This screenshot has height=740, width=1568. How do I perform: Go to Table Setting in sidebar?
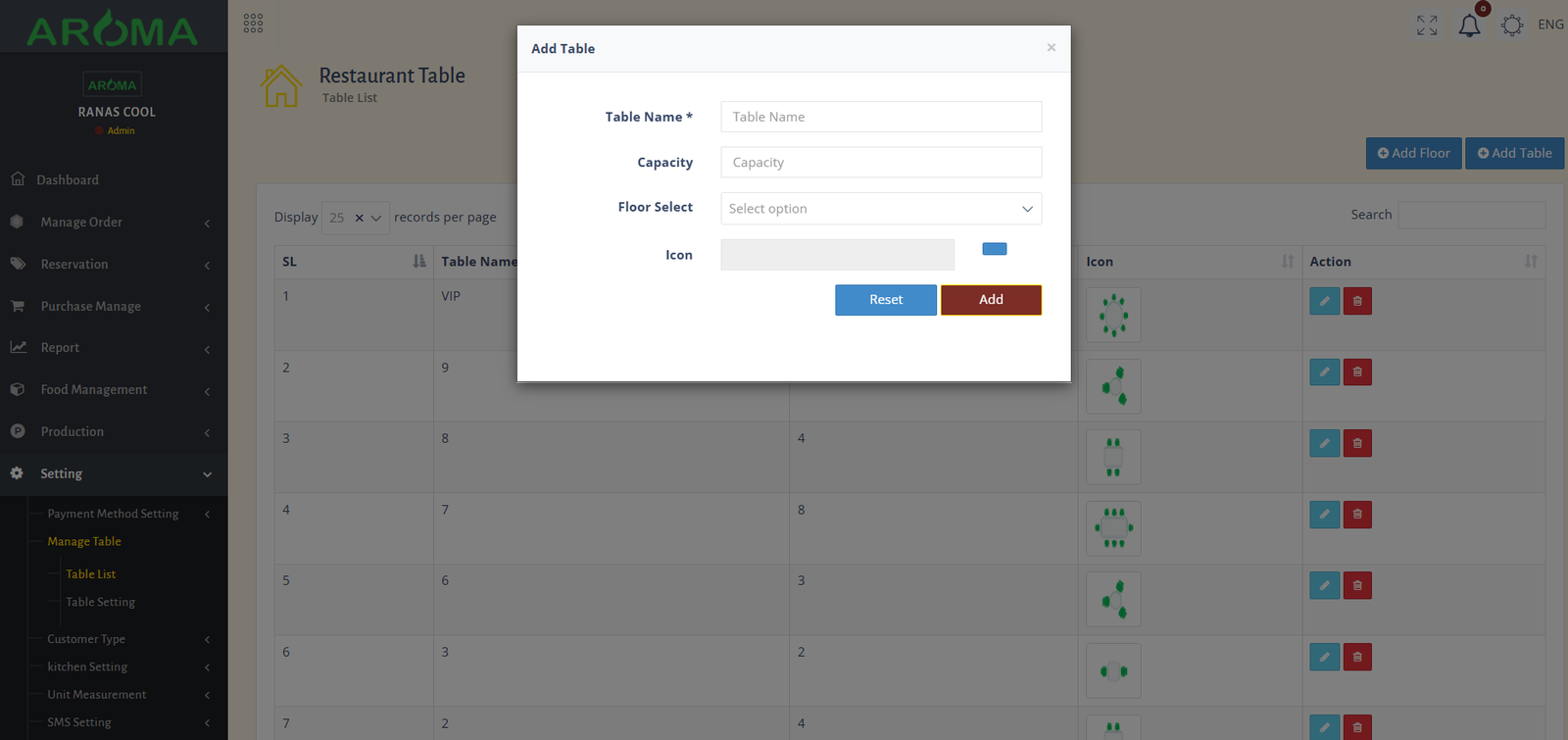100,602
